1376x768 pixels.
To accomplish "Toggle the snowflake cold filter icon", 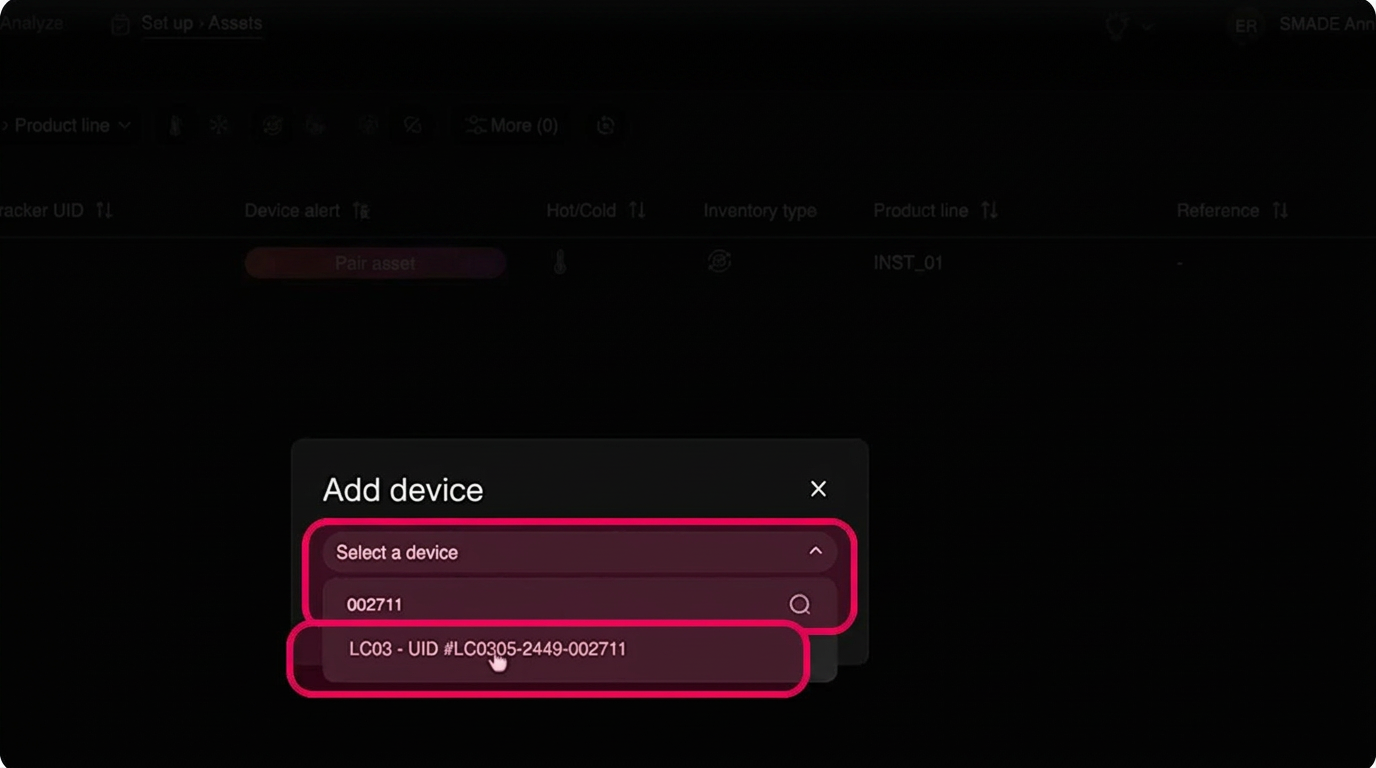I will 219,126.
